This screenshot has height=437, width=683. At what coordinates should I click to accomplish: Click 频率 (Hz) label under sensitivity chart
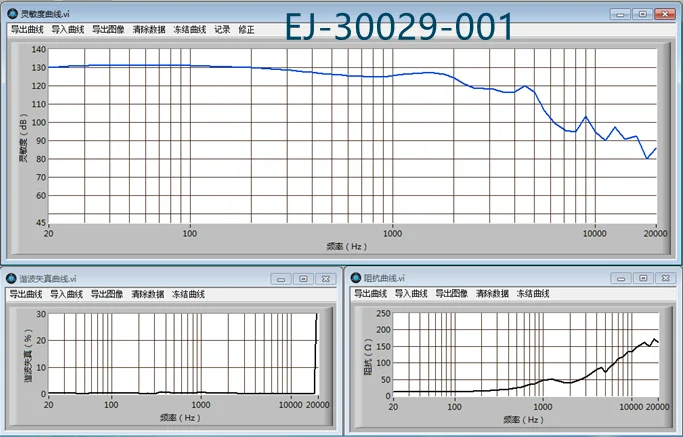coord(347,247)
